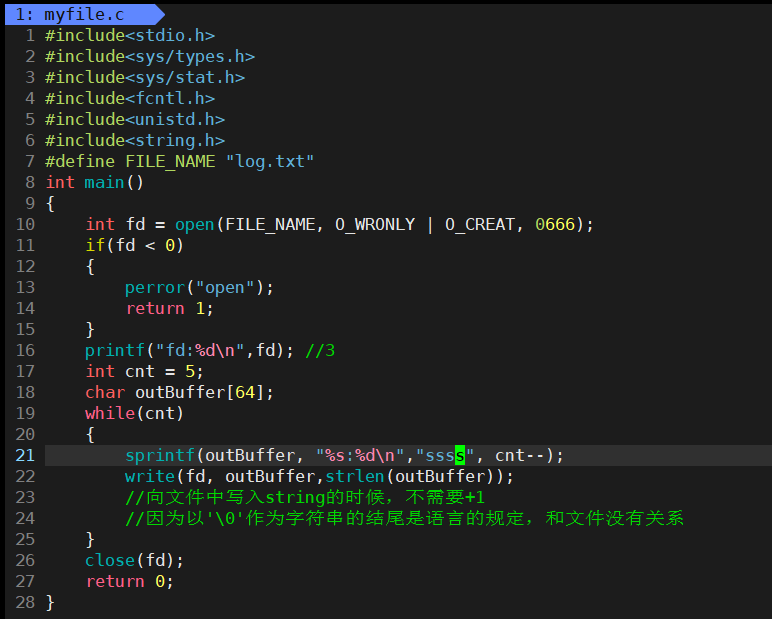Image resolution: width=772 pixels, height=619 pixels.
Task: Click the perror("open") call
Action: click(x=198, y=287)
